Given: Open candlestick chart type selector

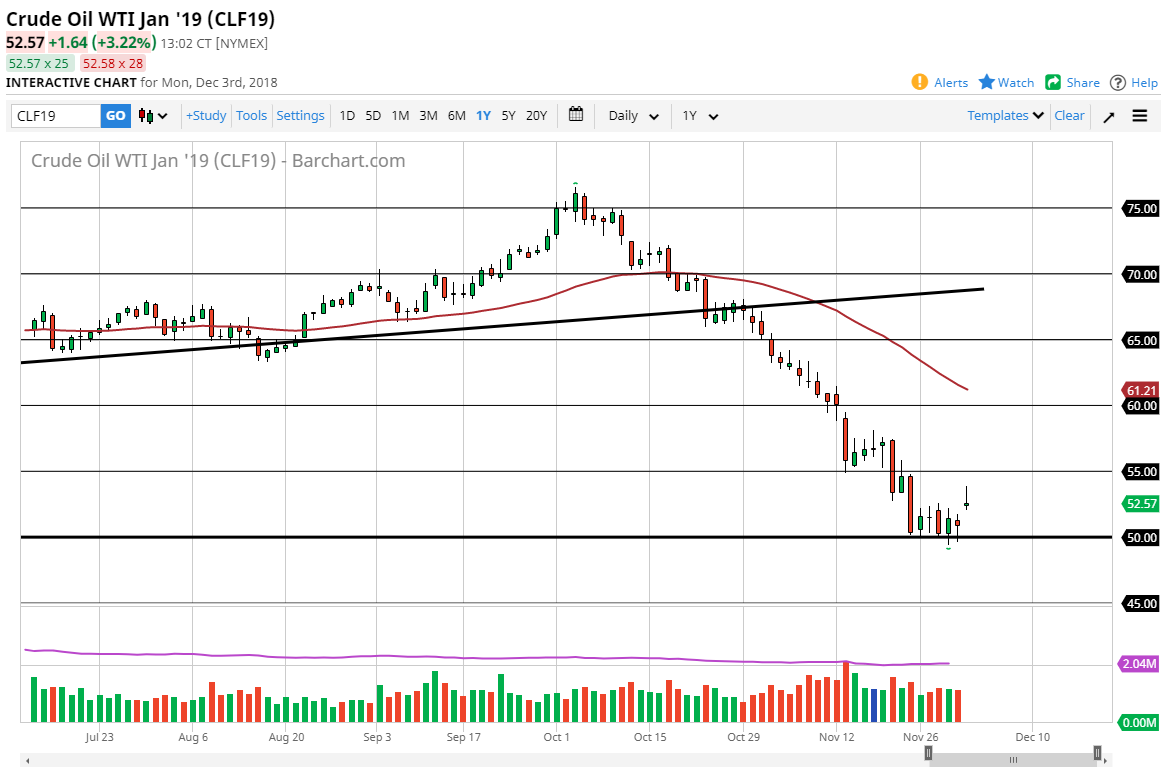Looking at the screenshot, I should [x=153, y=116].
